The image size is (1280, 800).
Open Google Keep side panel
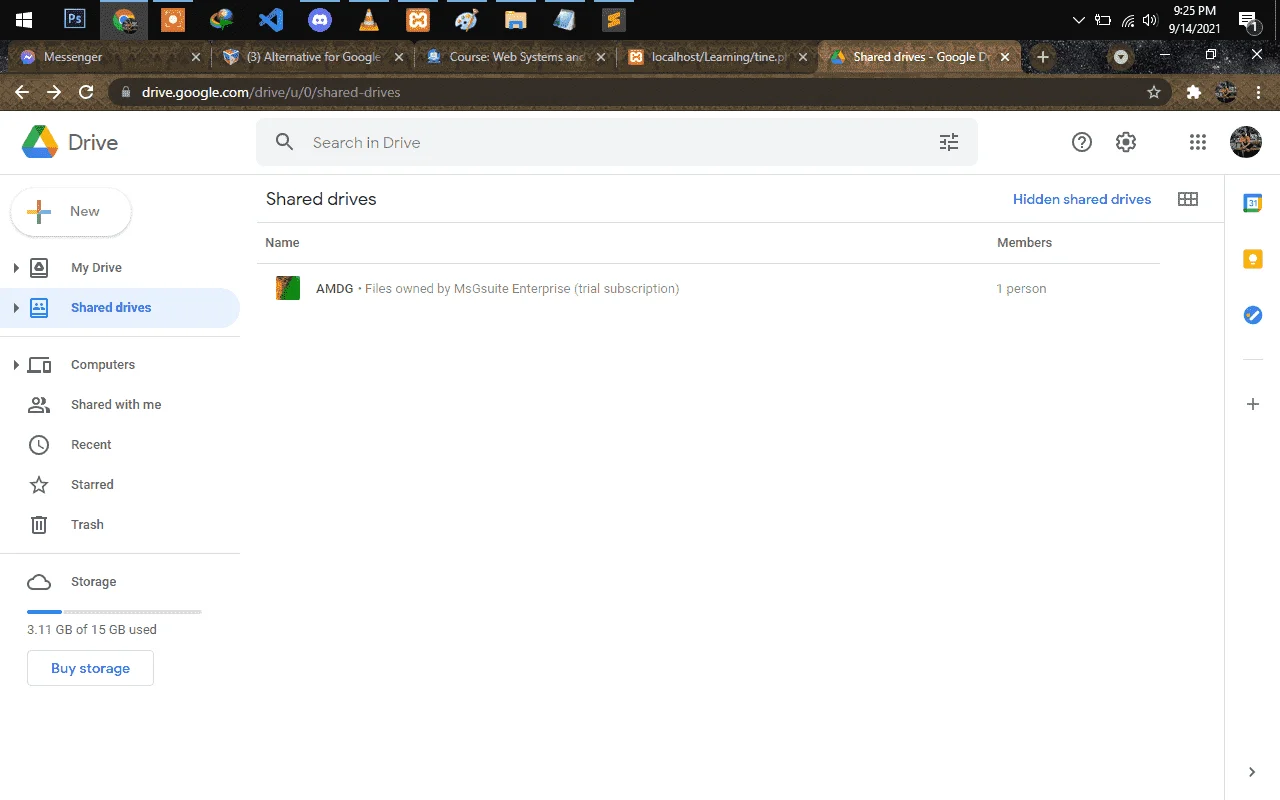pos(1252,259)
